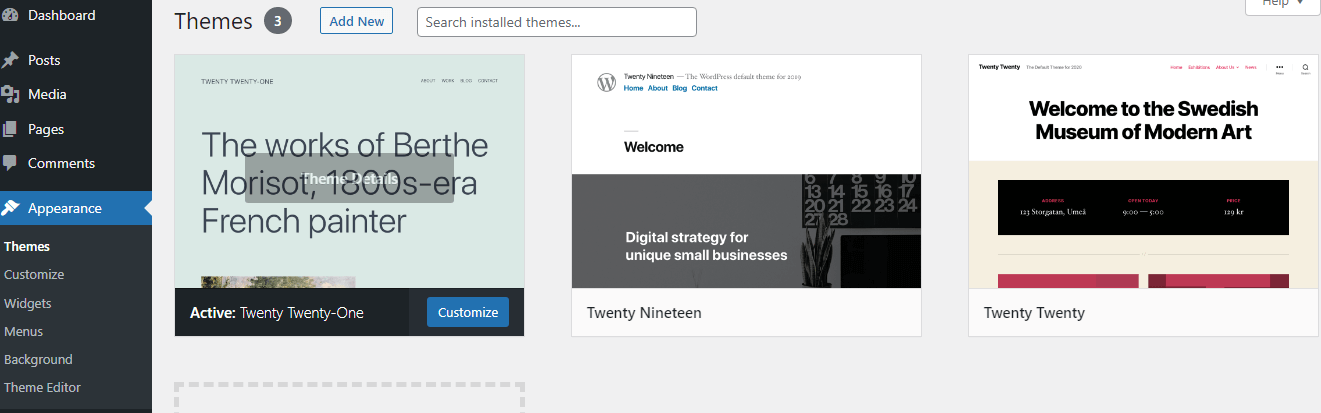Click the Twenty Twenty theme name

[x=1034, y=313]
